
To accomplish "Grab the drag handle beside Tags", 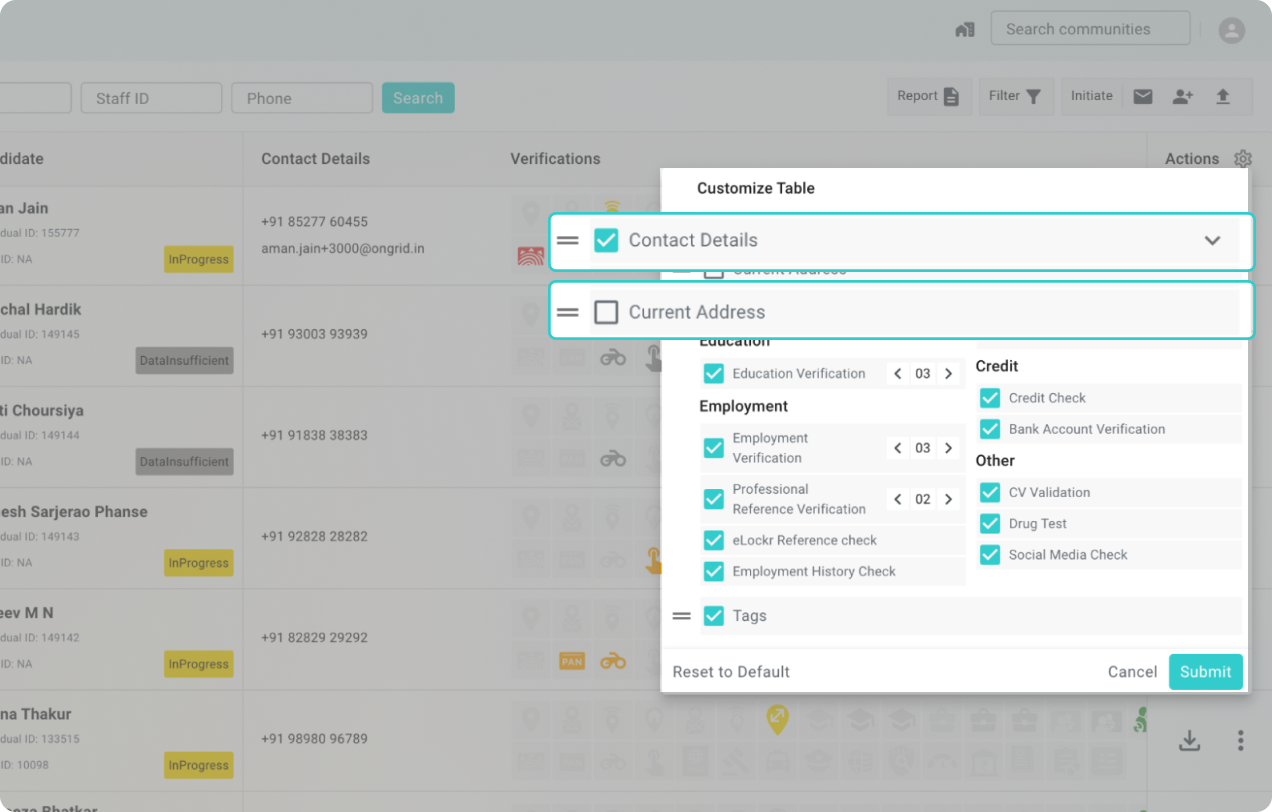I will [x=682, y=616].
